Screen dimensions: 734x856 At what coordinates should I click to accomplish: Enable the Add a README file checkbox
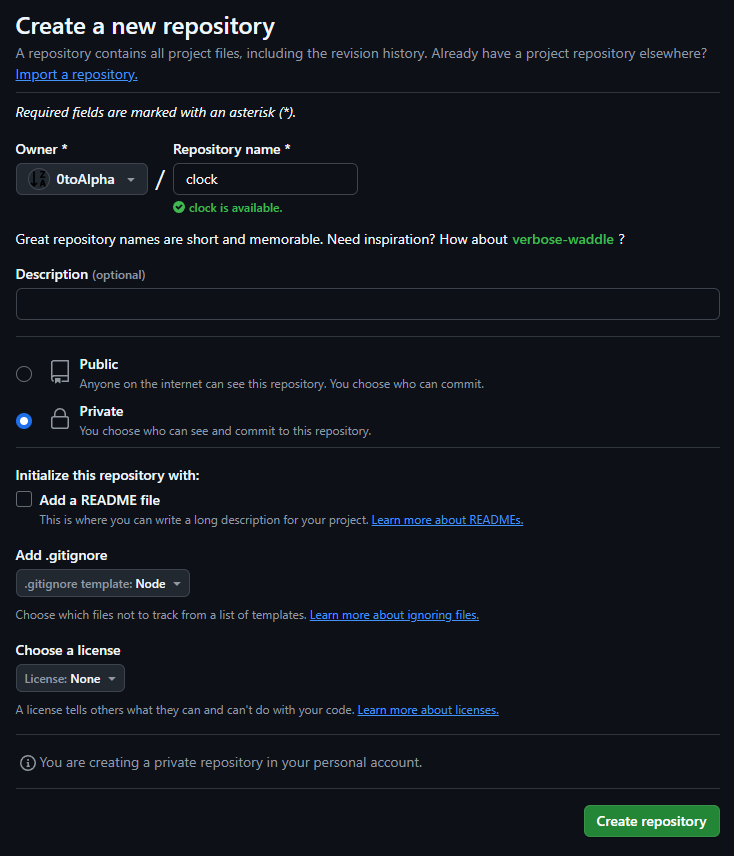tap(23, 499)
